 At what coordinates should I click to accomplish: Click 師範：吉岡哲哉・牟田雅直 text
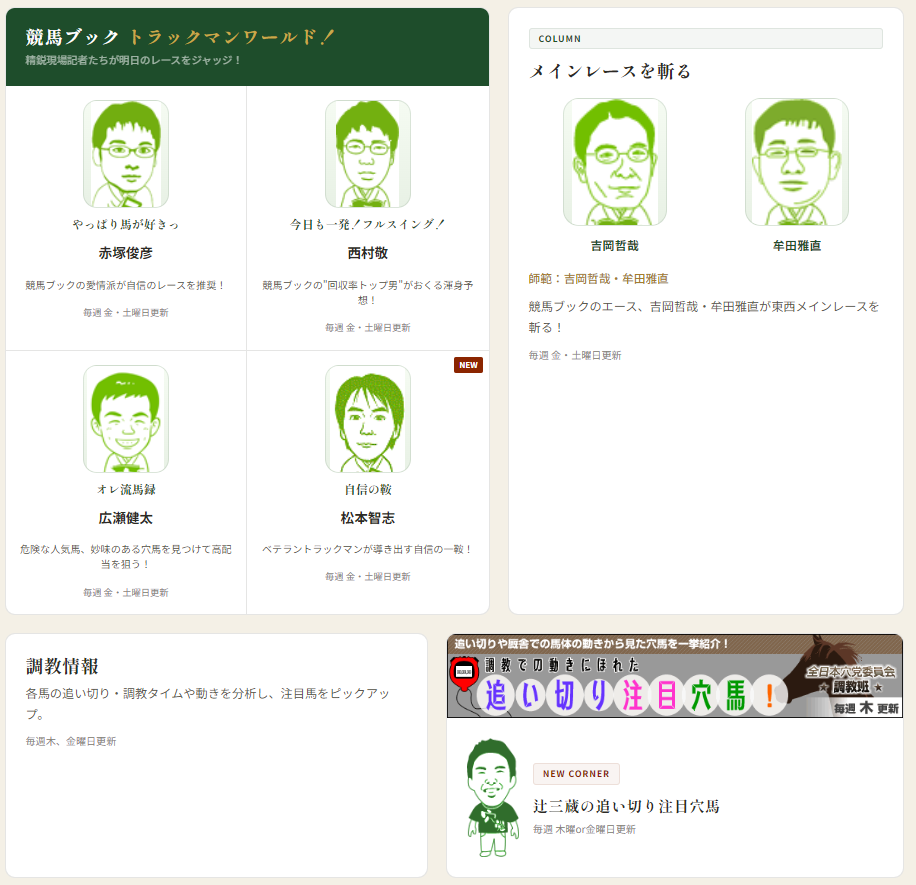[x=598, y=279]
